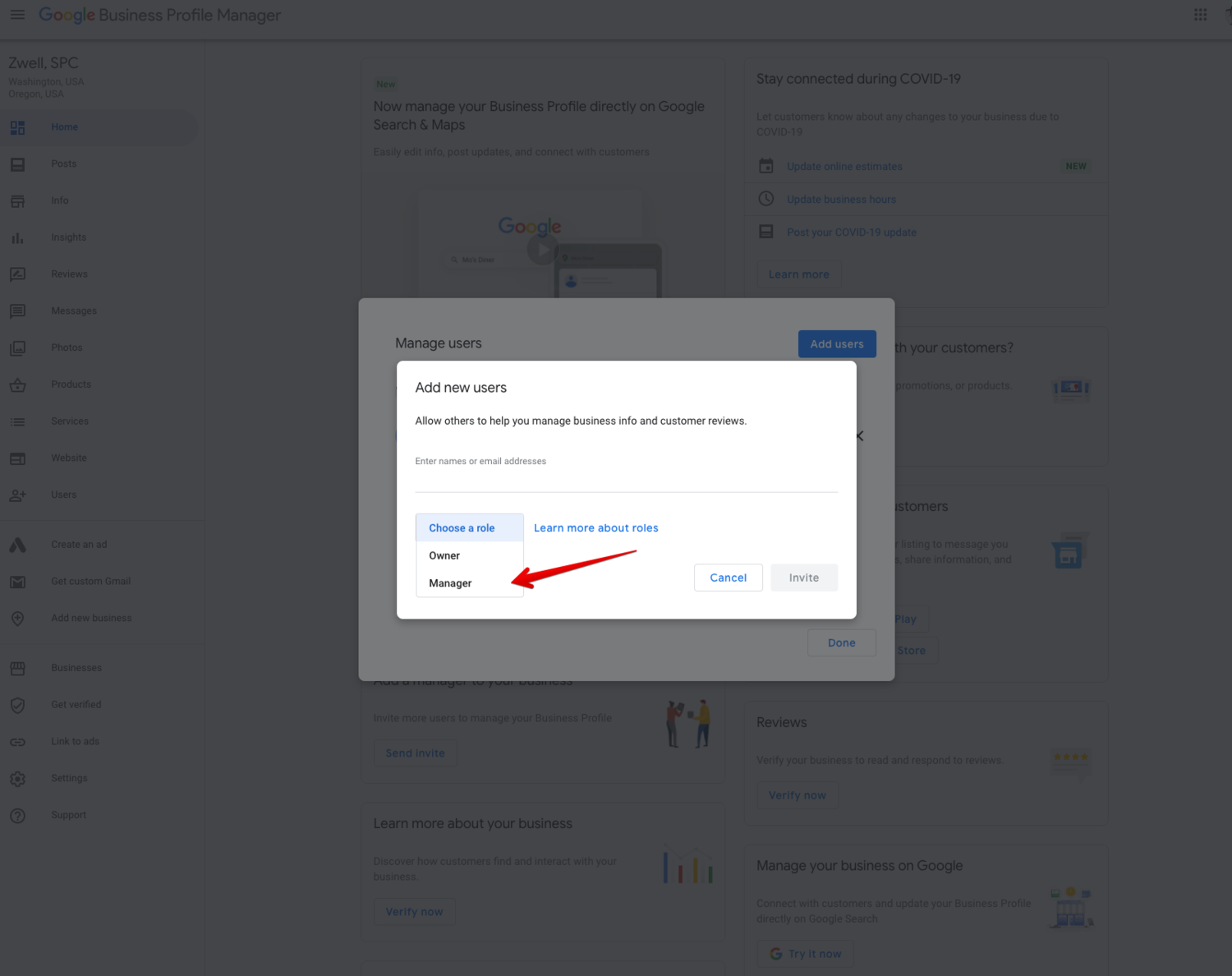Viewport: 1232px width, 976px height.
Task: Click Verify now in the Reviews card
Action: tap(797, 795)
